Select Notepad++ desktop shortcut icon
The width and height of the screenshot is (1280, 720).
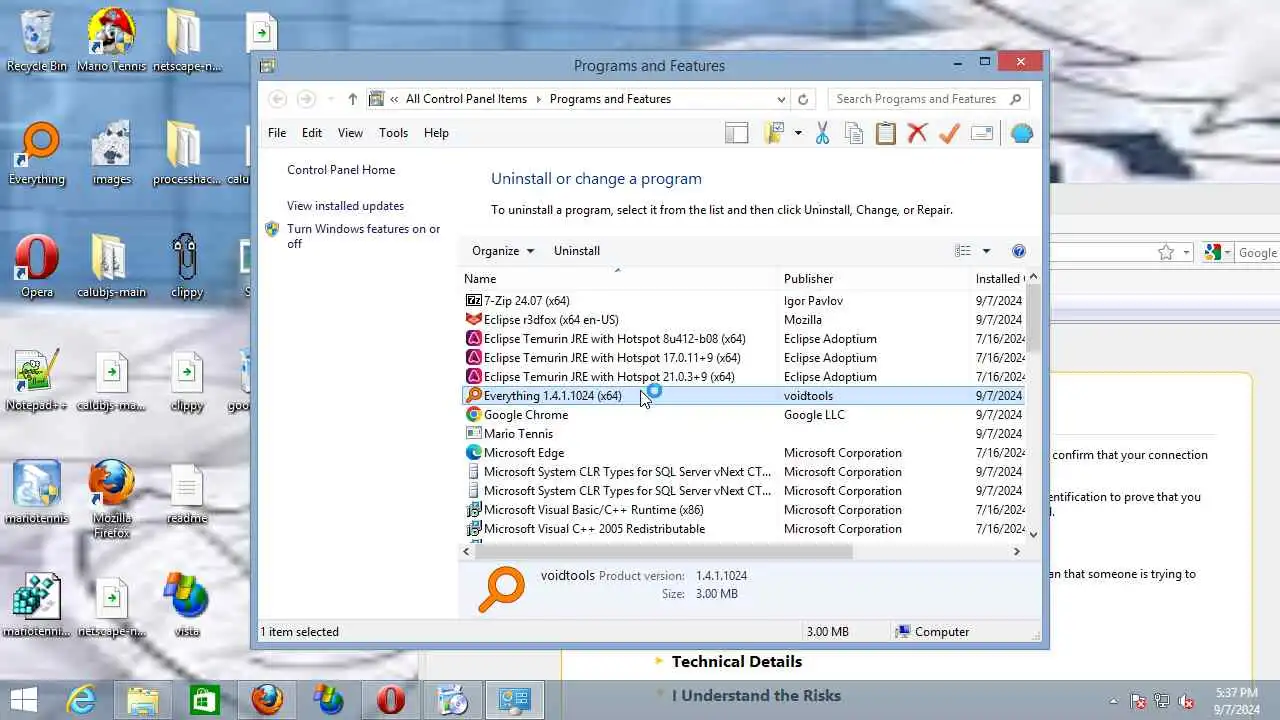tap(37, 380)
